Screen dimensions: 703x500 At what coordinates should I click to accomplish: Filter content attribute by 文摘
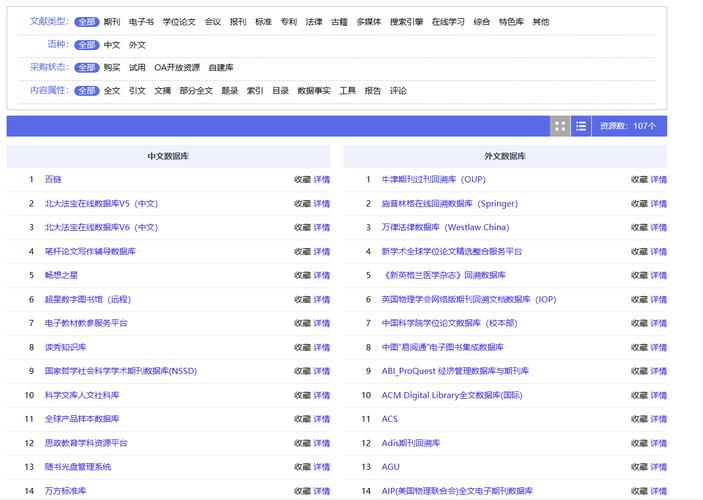[162, 91]
